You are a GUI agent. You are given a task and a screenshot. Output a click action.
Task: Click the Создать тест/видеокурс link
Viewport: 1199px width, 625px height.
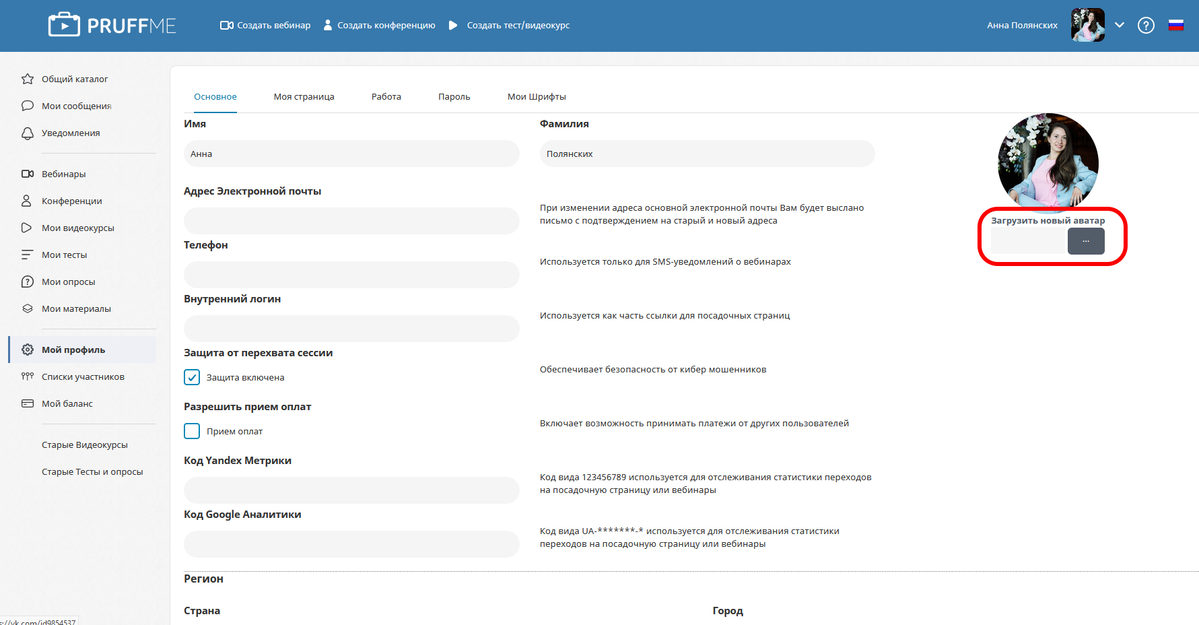(518, 25)
